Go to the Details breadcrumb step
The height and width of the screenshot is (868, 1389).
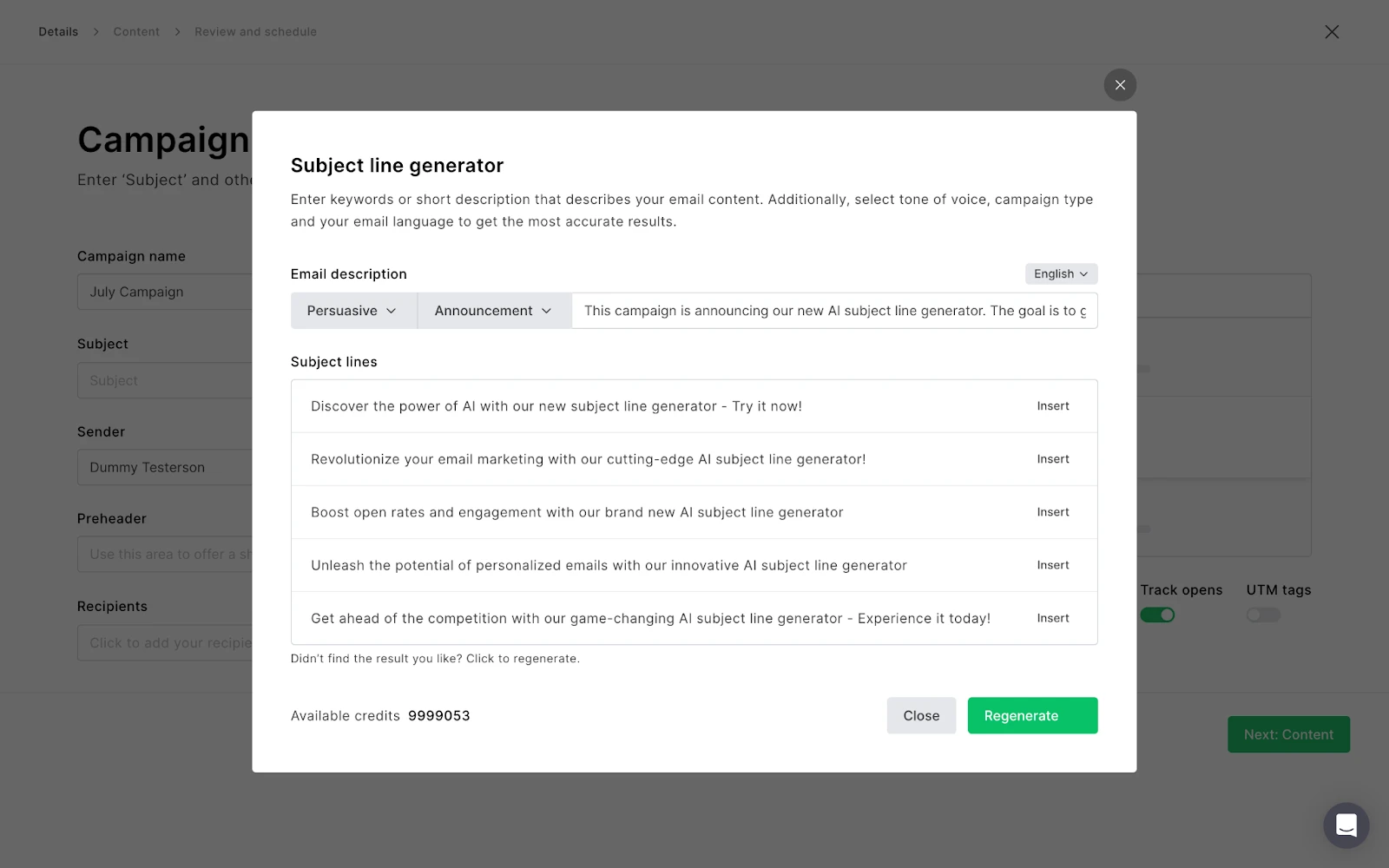[58, 32]
